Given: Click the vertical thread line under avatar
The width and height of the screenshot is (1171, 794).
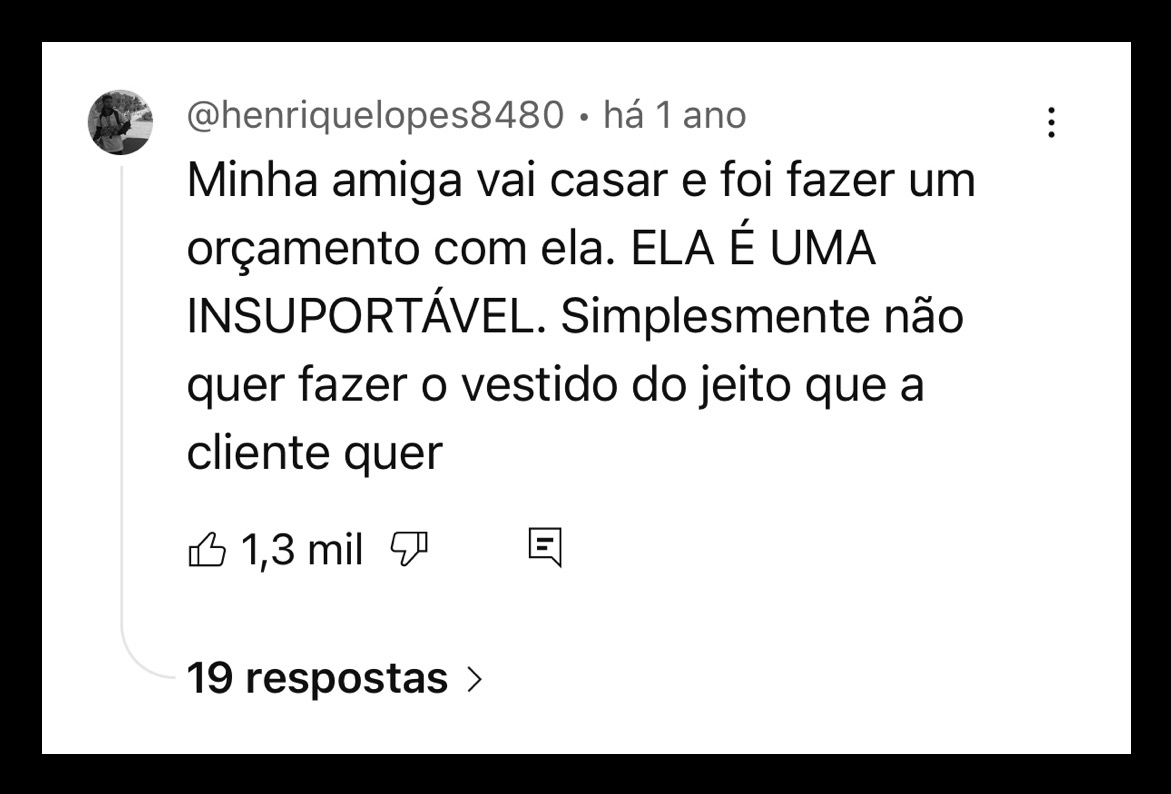Looking at the screenshot, I should coord(122,400).
